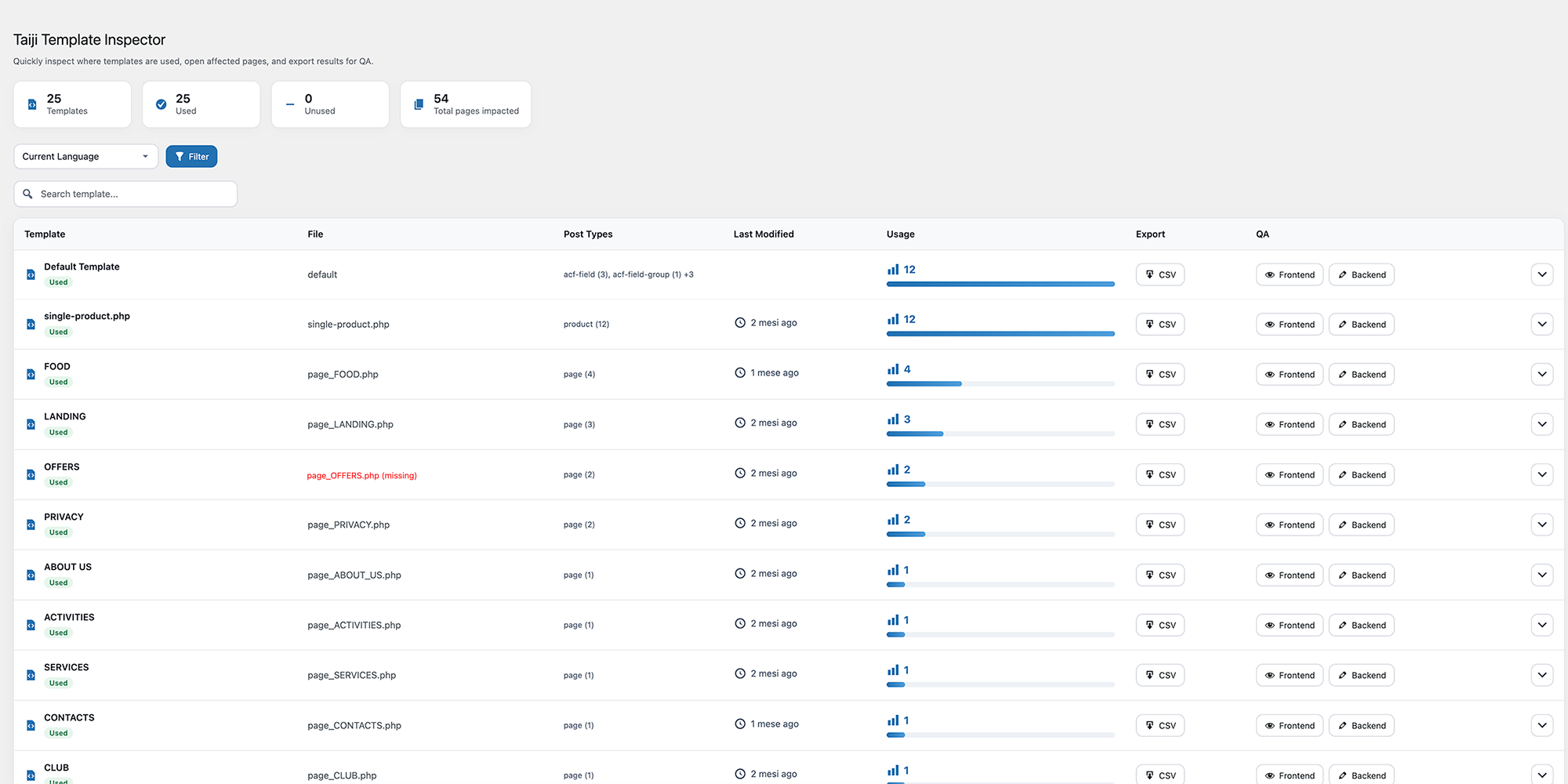
Task: Click the funnel icon inside the Filter button
Action: pyautogui.click(x=180, y=156)
